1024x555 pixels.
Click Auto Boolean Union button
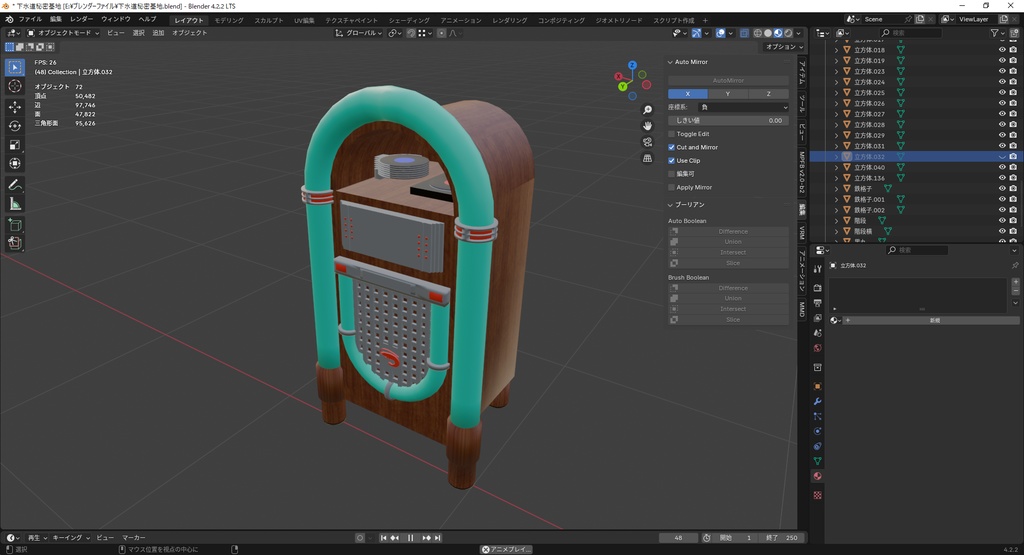click(x=728, y=242)
